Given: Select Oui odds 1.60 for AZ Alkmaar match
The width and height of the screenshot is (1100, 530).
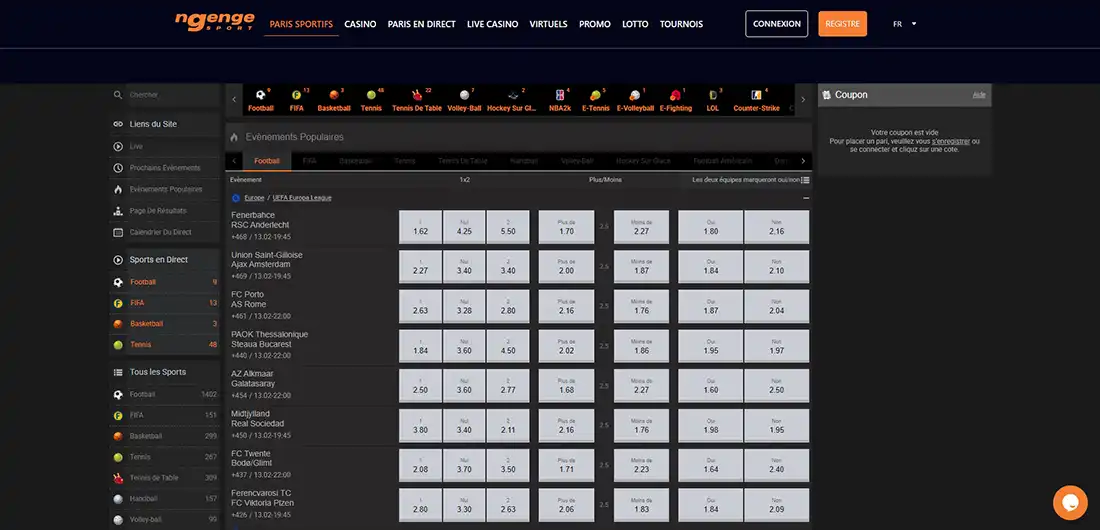Looking at the screenshot, I should (711, 385).
